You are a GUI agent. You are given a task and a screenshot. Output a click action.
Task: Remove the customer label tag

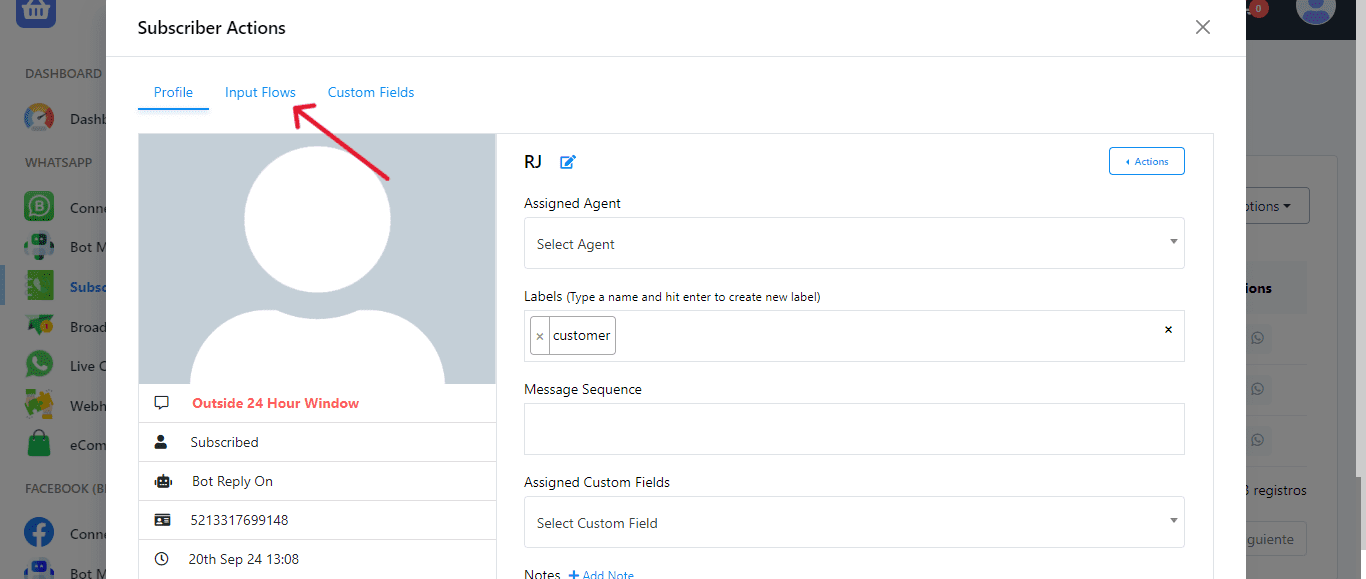540,336
